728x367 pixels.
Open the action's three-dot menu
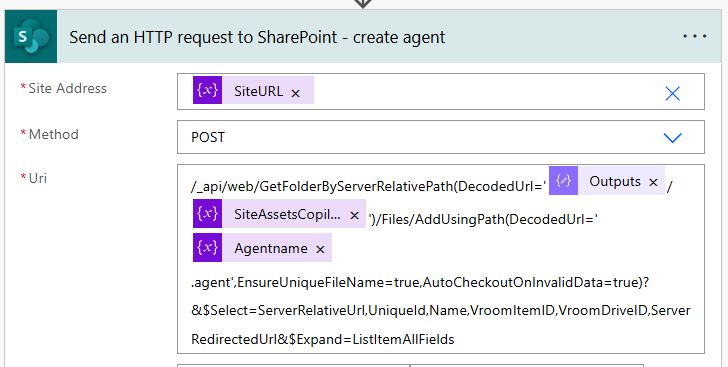(695, 36)
